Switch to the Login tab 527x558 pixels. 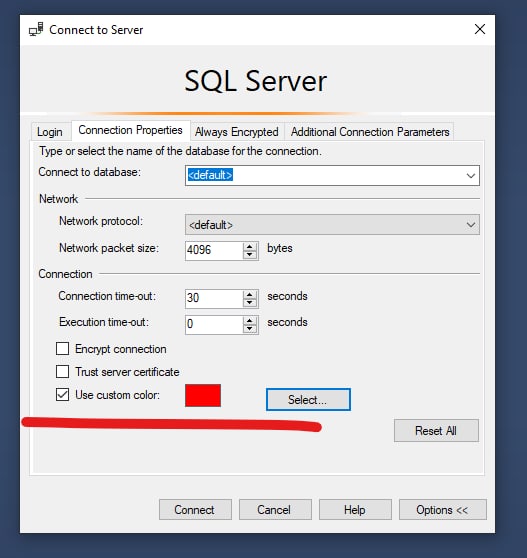click(49, 132)
